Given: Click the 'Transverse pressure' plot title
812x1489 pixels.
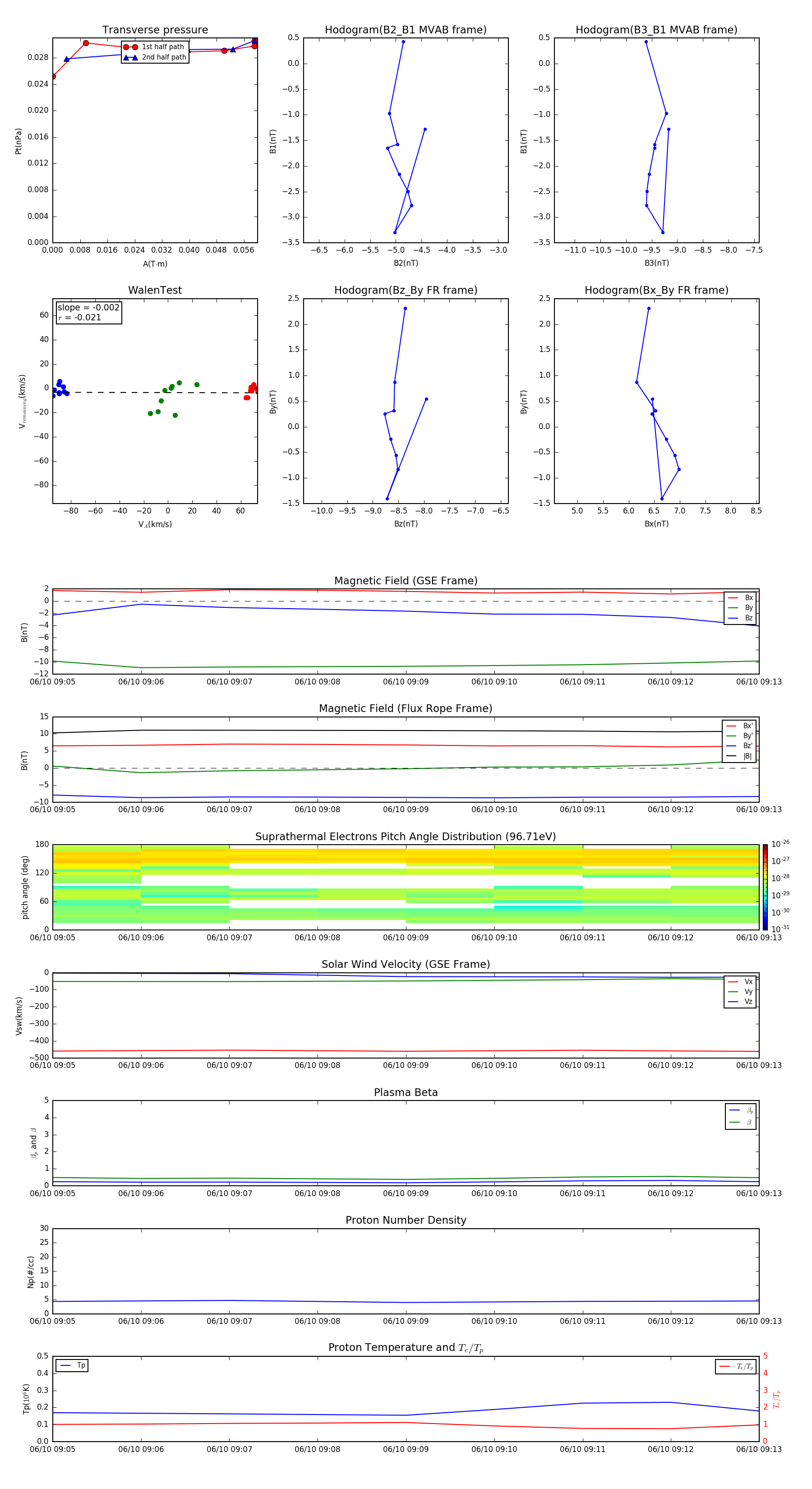Looking at the screenshot, I should pyautogui.click(x=155, y=30).
